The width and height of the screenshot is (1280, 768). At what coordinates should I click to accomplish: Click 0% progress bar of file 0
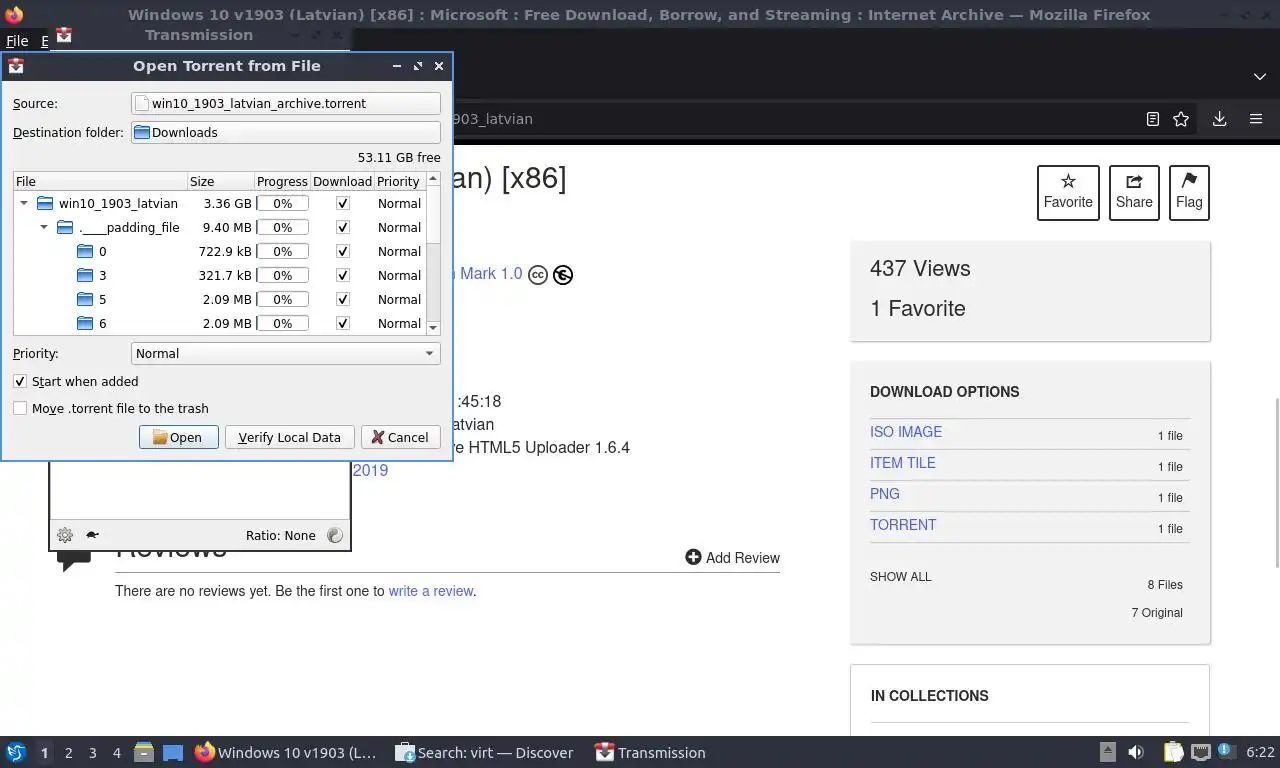point(282,251)
